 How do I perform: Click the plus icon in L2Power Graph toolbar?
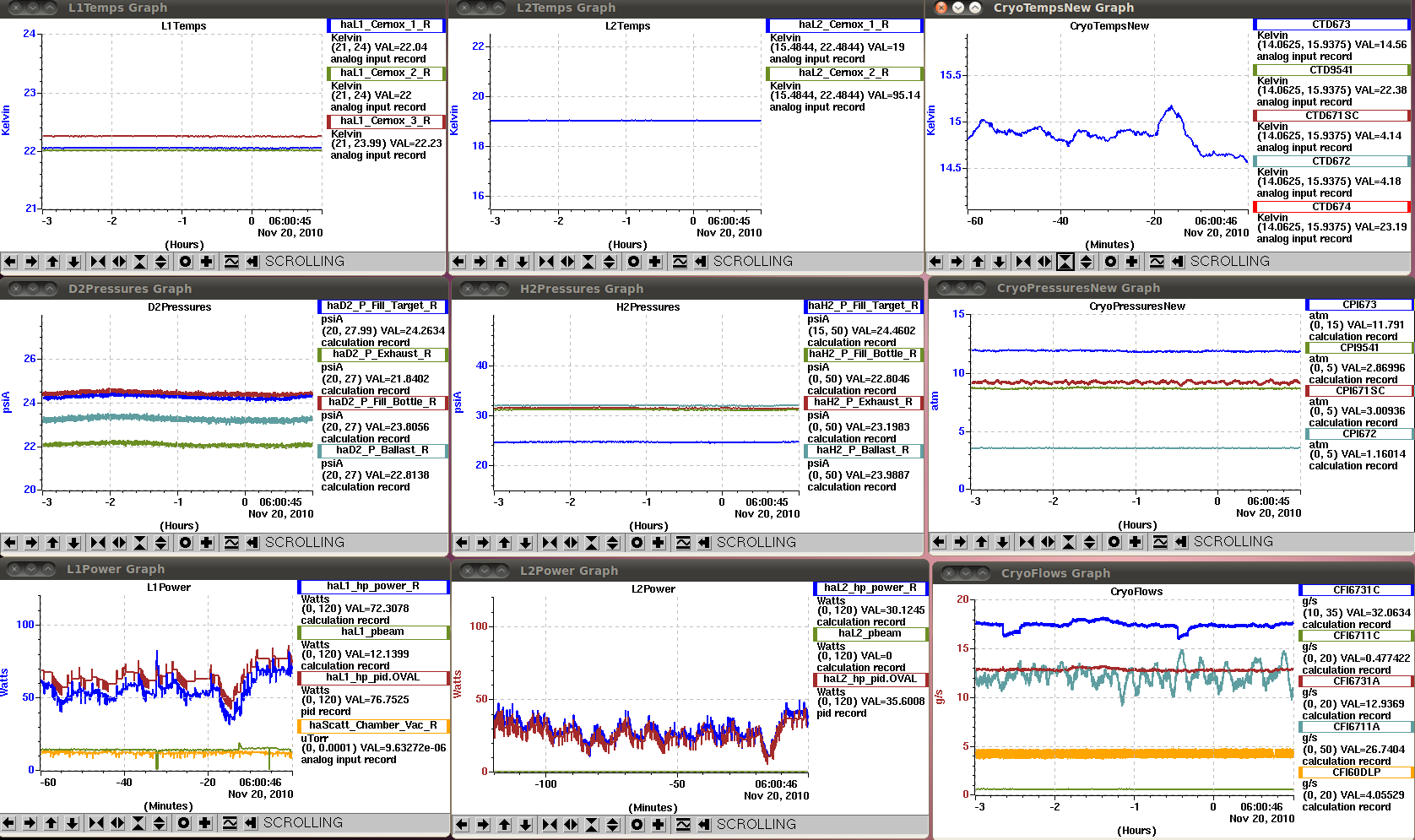(659, 825)
